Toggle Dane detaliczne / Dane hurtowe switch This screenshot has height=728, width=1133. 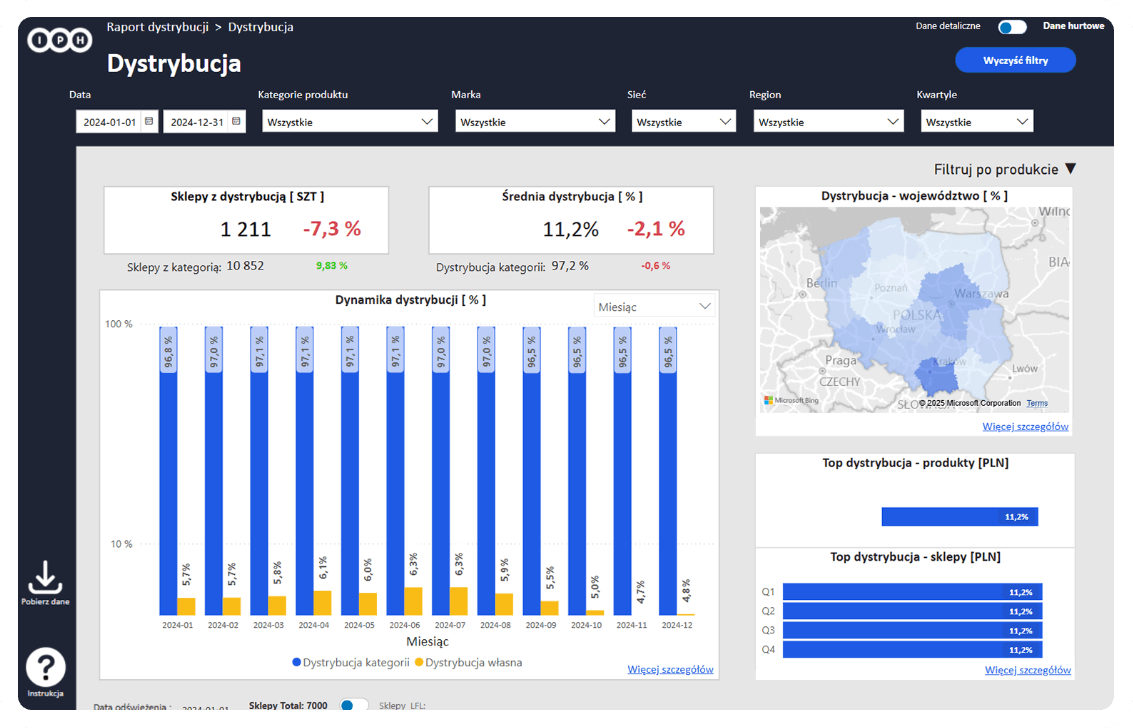pos(1011,27)
